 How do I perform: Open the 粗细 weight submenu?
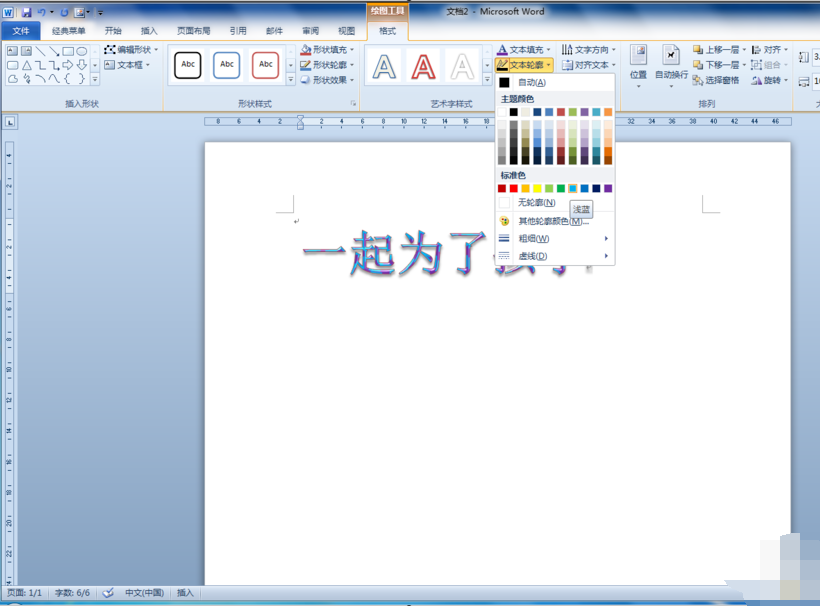click(555, 238)
